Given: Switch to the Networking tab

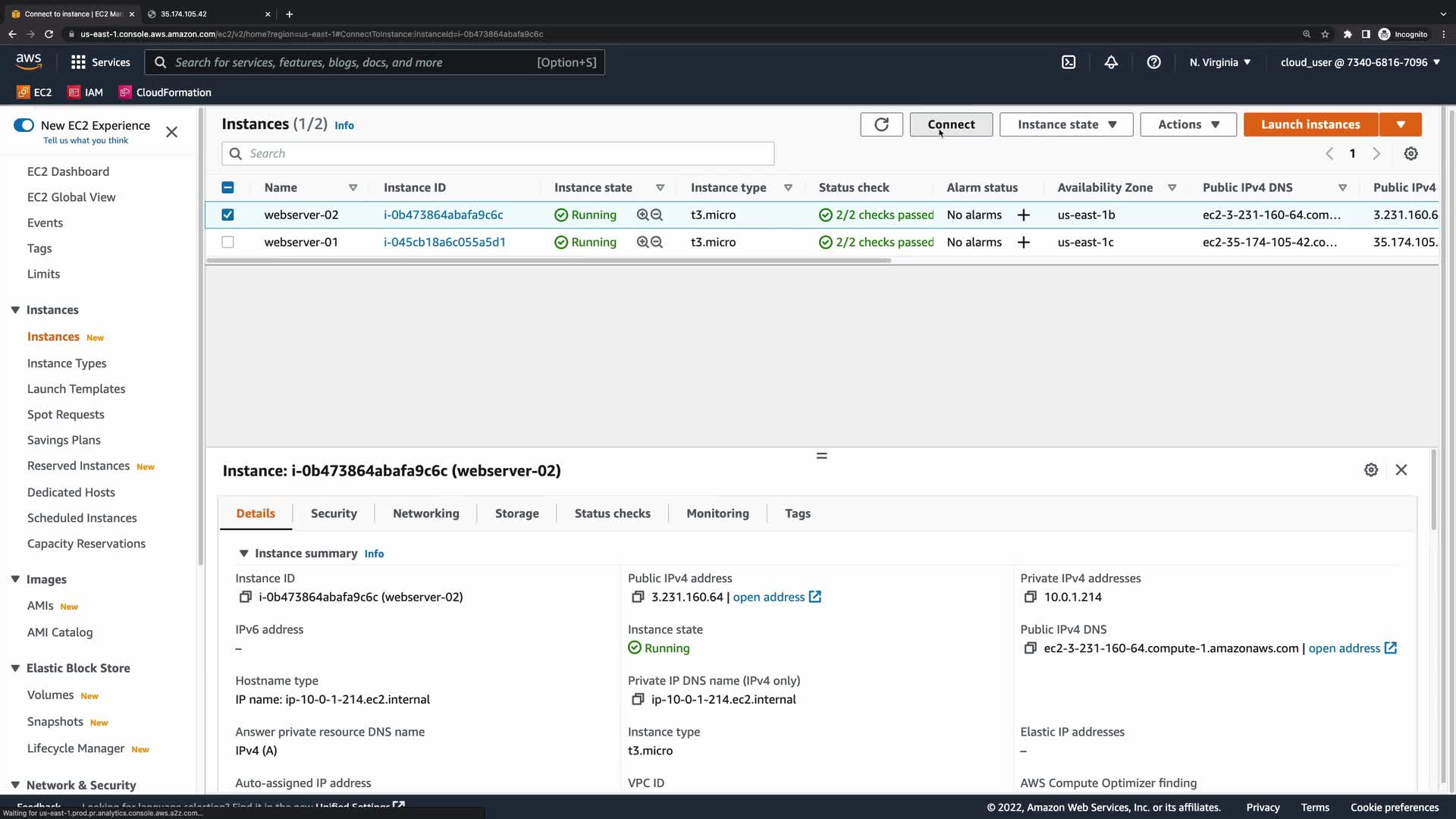Looking at the screenshot, I should (x=425, y=513).
